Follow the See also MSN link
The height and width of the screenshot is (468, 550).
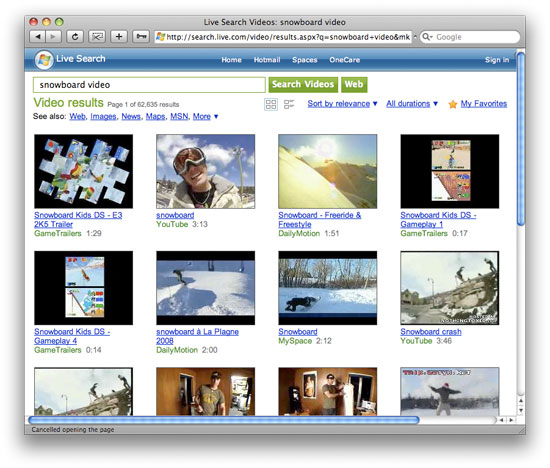179,116
